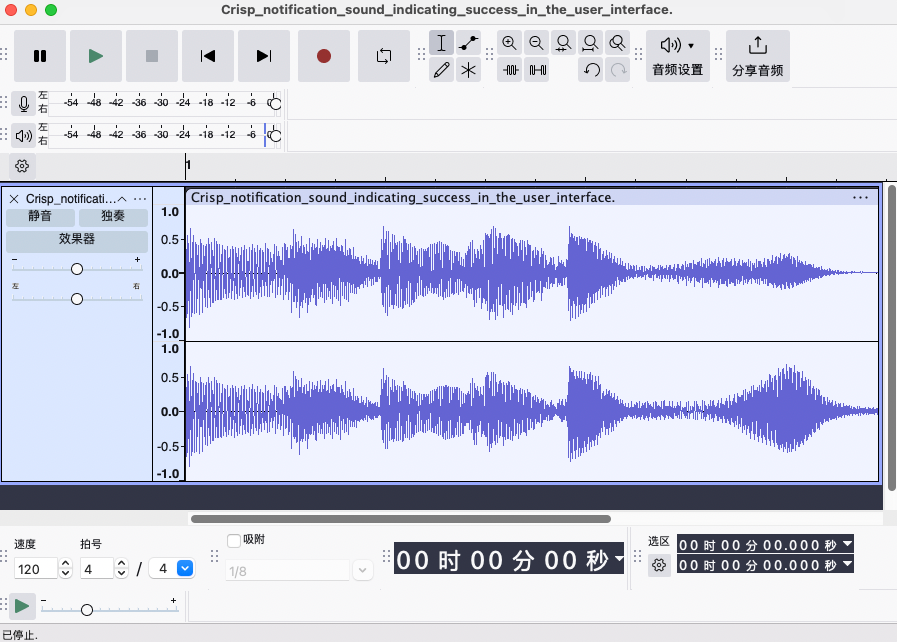Image resolution: width=897 pixels, height=642 pixels.
Task: Skip to end of the project
Action: pyautogui.click(x=264, y=56)
